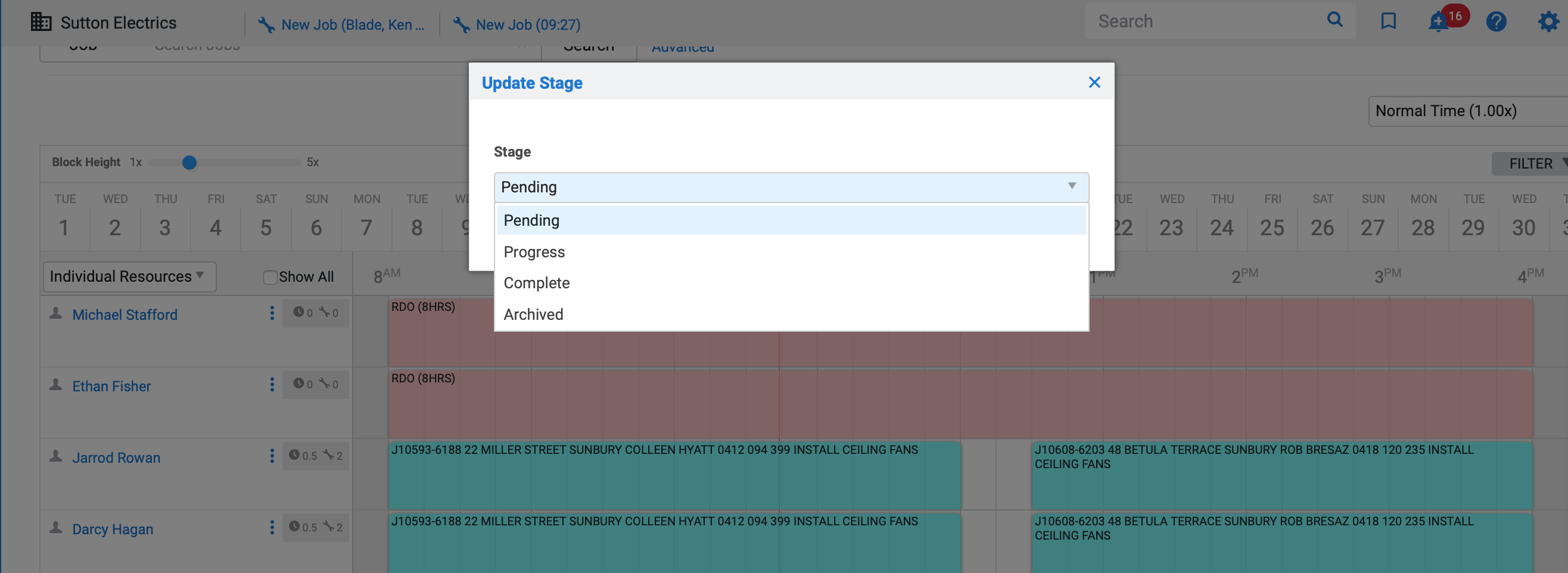This screenshot has height=573, width=1568.
Task: Choose Complete stage option
Action: coord(536,283)
